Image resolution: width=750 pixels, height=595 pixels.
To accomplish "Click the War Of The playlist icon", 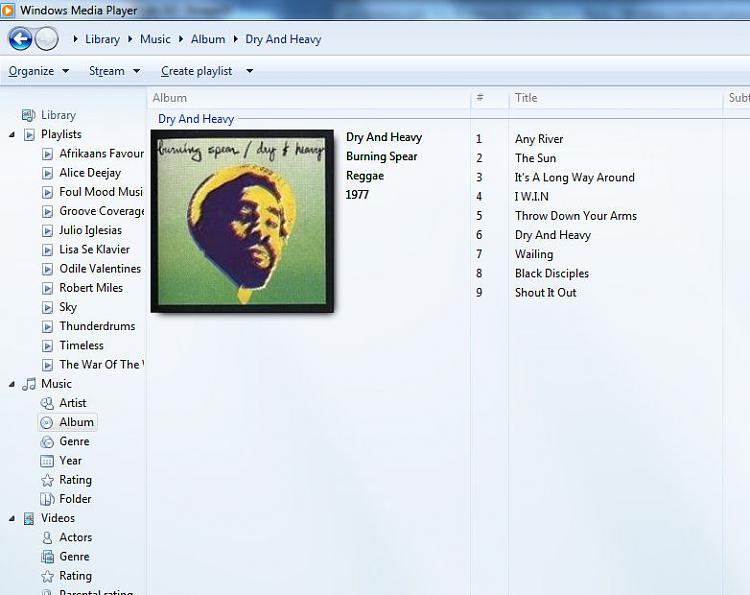I will coord(47,365).
